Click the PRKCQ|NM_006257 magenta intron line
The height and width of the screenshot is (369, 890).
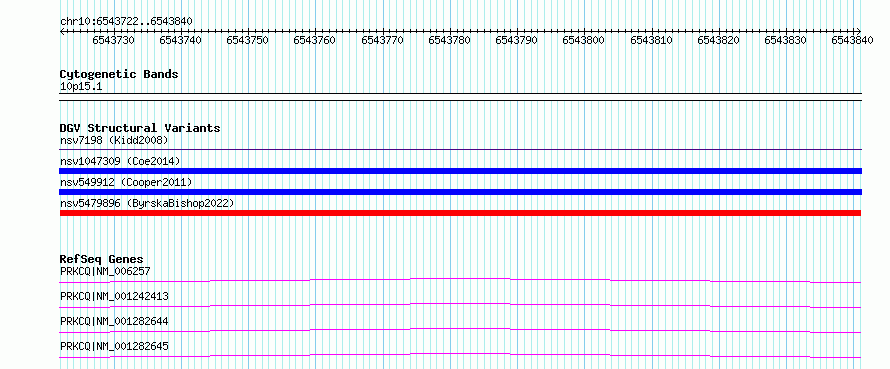460,280
